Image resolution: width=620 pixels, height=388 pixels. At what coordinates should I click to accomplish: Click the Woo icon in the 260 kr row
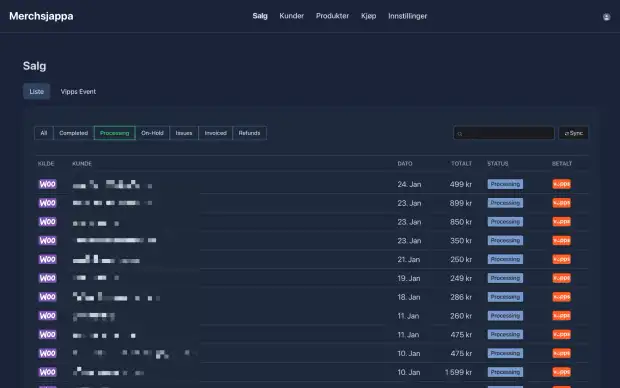47,316
